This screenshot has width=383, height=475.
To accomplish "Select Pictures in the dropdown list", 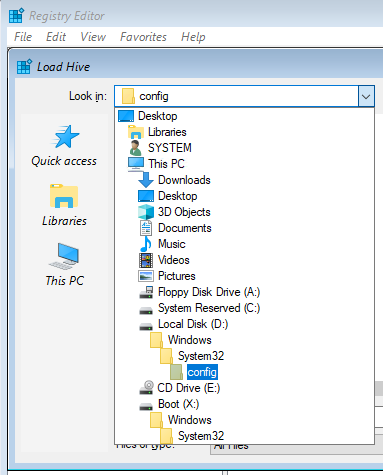I will (244, 276).
